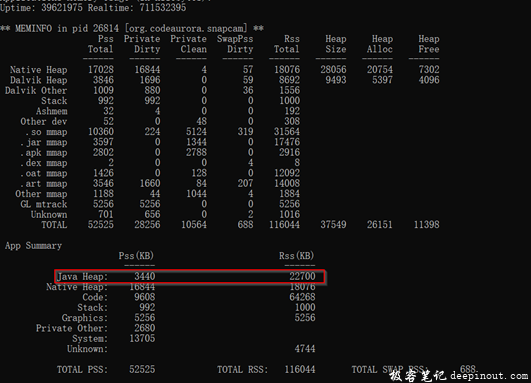Click the Heap Size column header
This screenshot has height=383, width=531.
pos(336,44)
